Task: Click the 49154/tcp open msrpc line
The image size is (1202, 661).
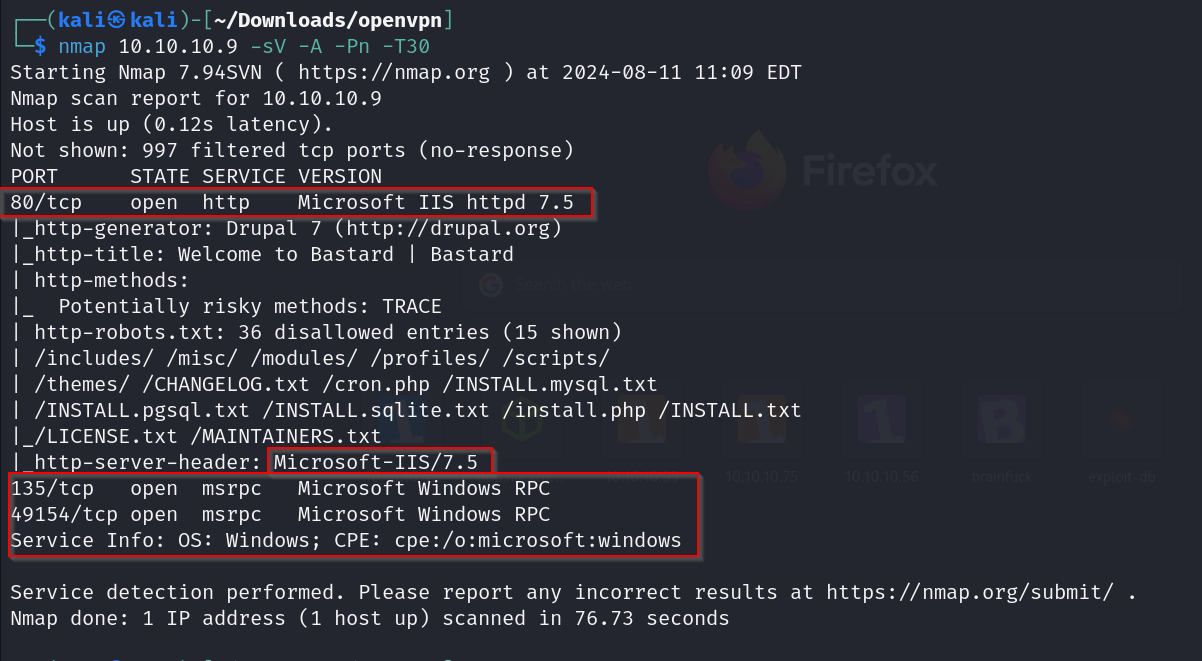Action: 280,515
